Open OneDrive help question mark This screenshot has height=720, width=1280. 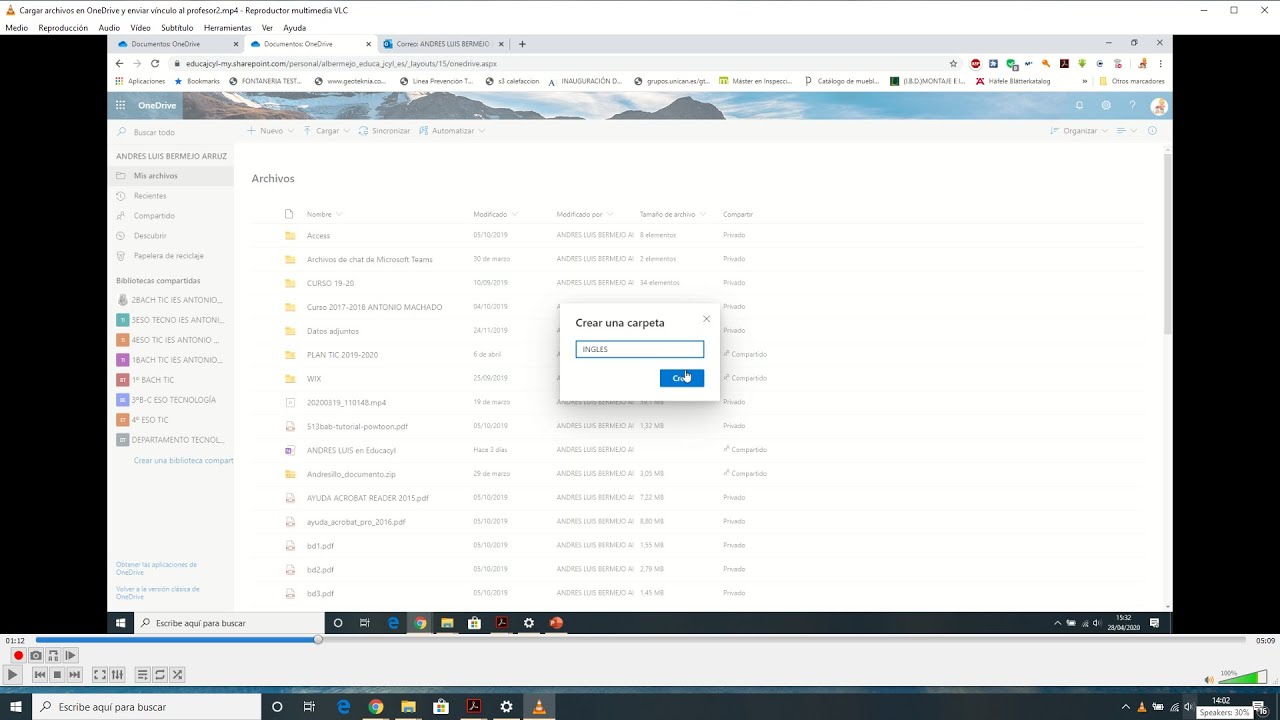point(1132,105)
